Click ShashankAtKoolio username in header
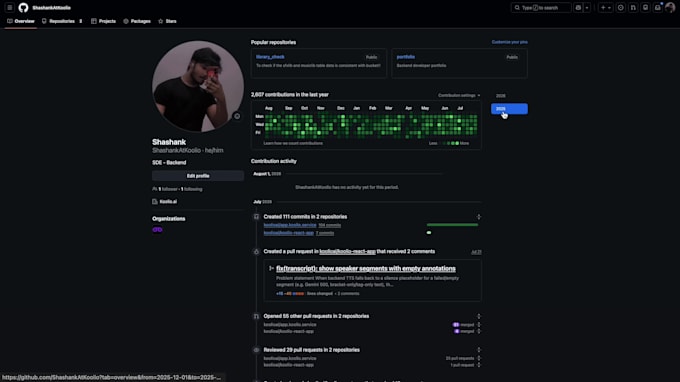Viewport: 680px width, 382px height. tap(51, 8)
